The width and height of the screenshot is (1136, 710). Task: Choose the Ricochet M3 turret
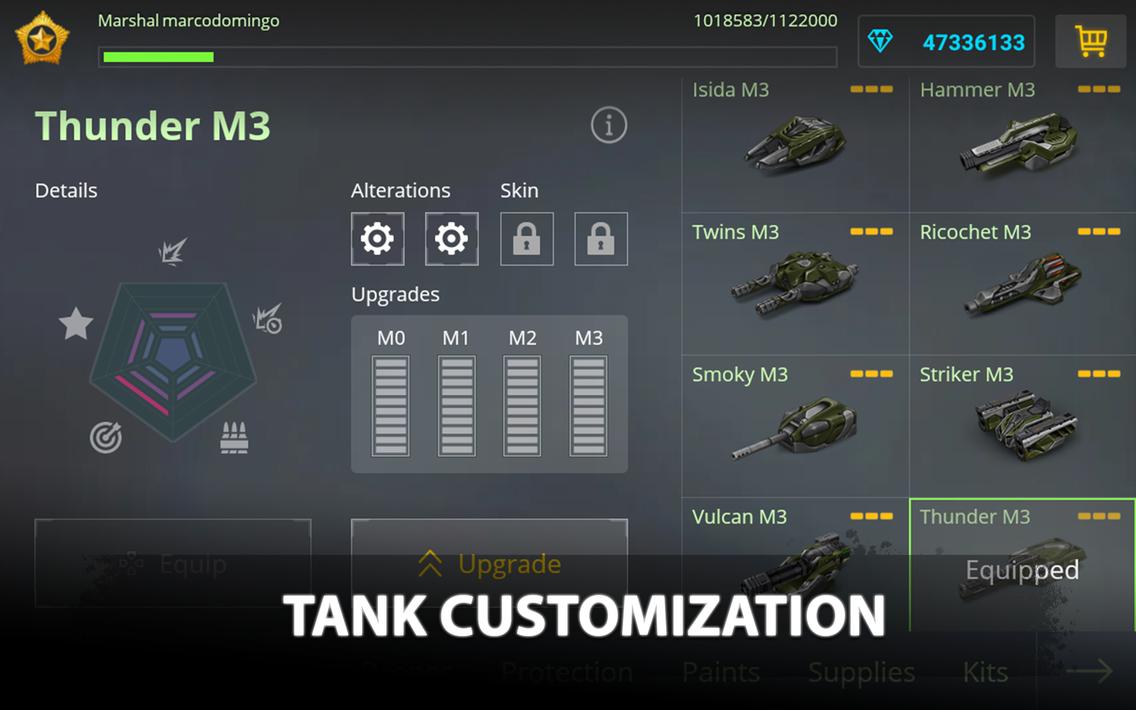pyautogui.click(x=1022, y=284)
